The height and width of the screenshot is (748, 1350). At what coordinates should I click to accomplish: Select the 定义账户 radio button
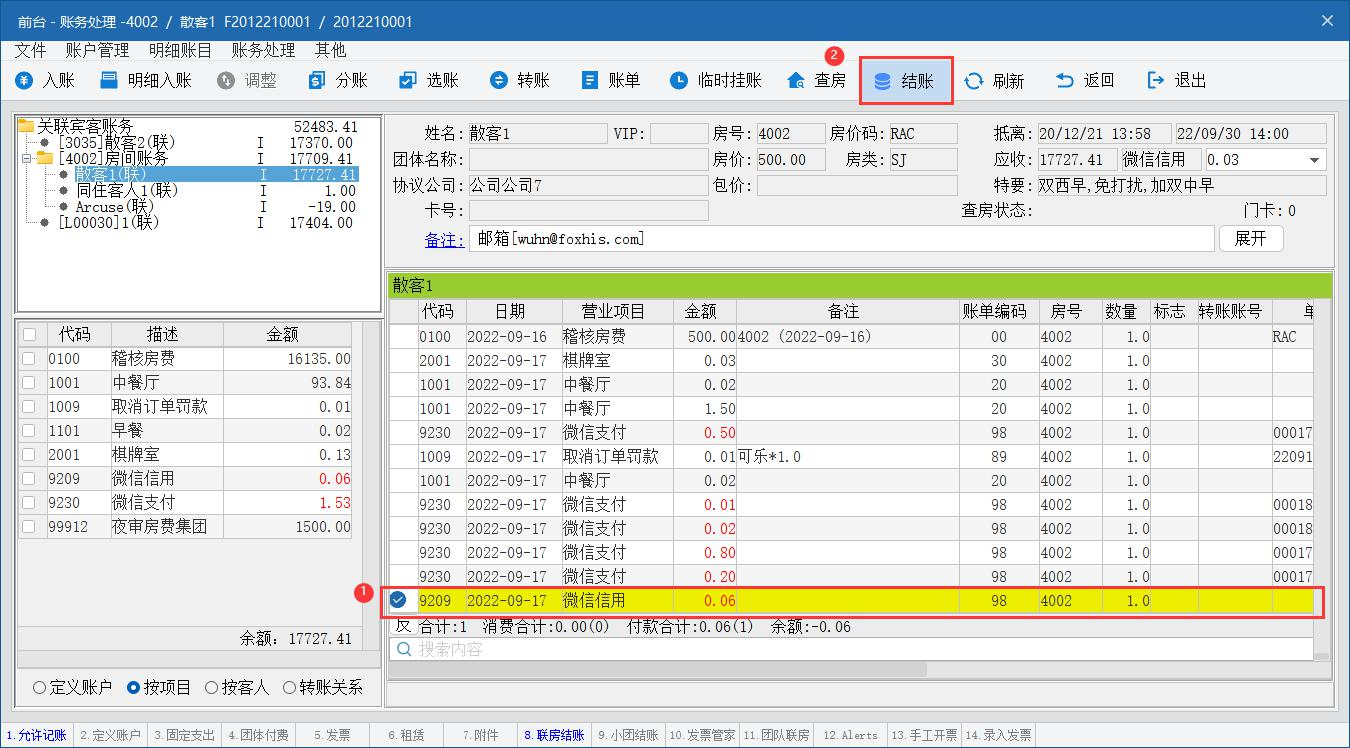[x=40, y=688]
